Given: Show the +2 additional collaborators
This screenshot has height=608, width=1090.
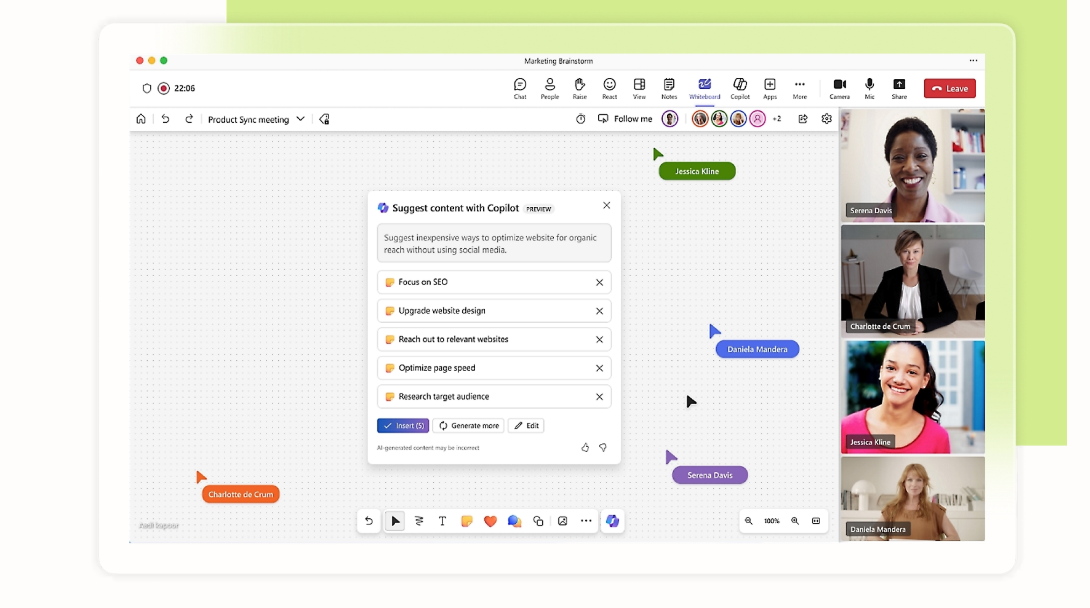Looking at the screenshot, I should click(x=777, y=119).
